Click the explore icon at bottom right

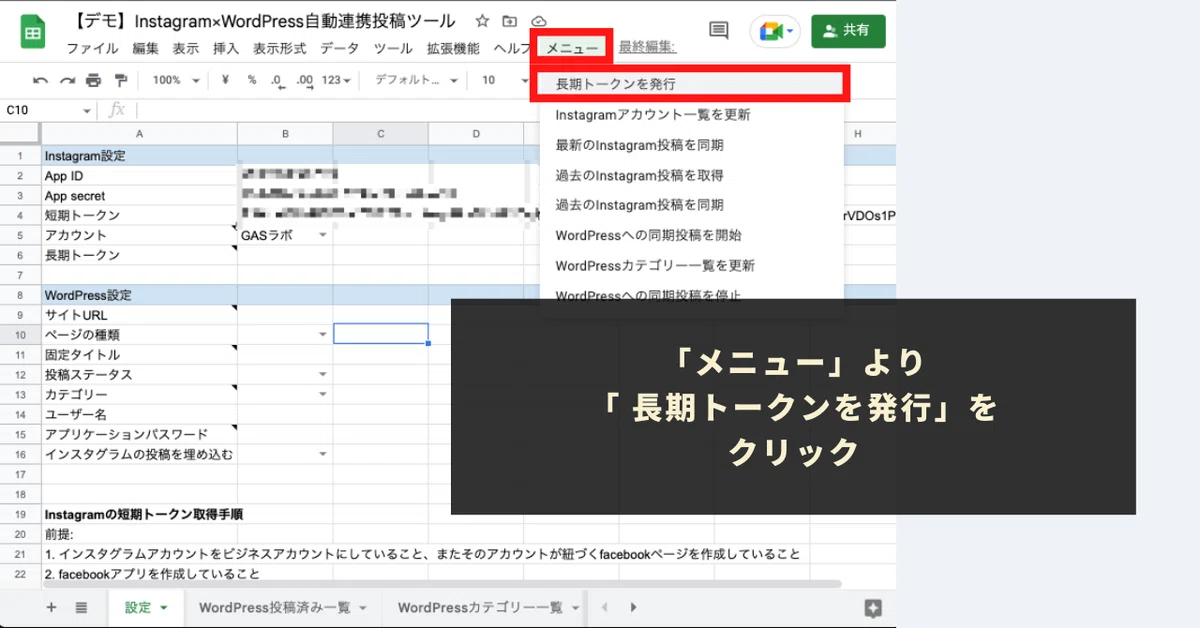point(873,607)
